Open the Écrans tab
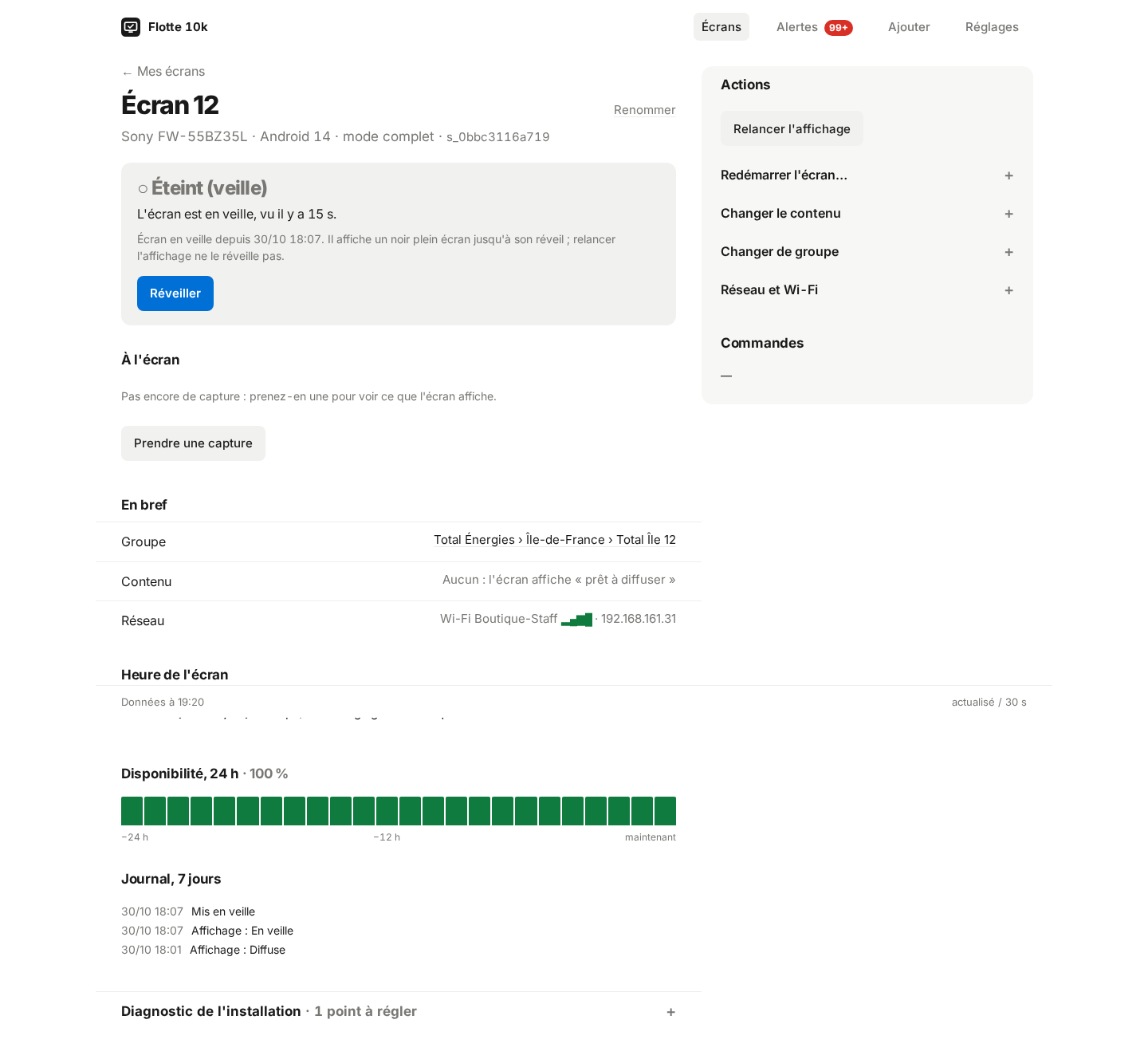1148x1063 pixels. tap(721, 27)
